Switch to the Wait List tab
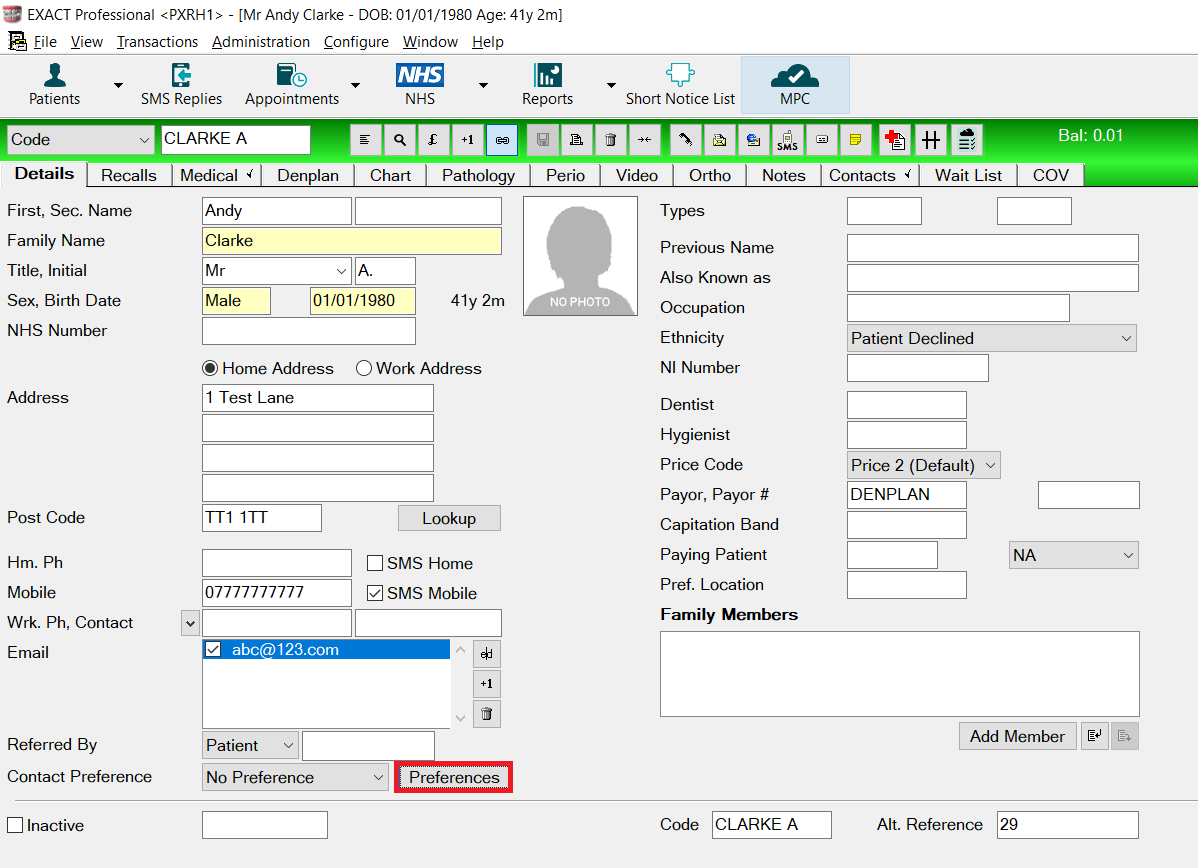This screenshot has width=1198, height=868. point(968,176)
